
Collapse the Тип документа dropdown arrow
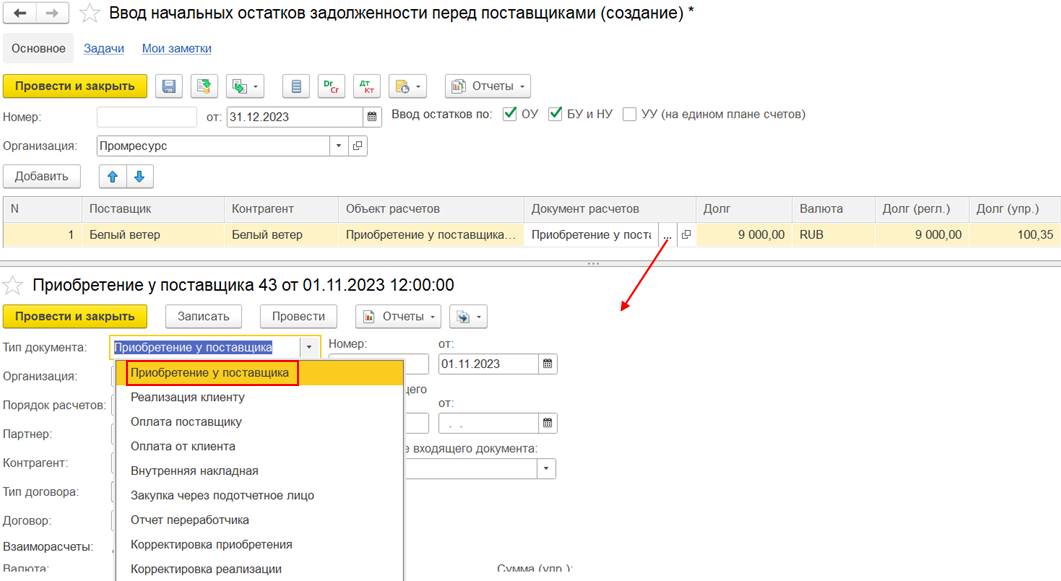[310, 348]
